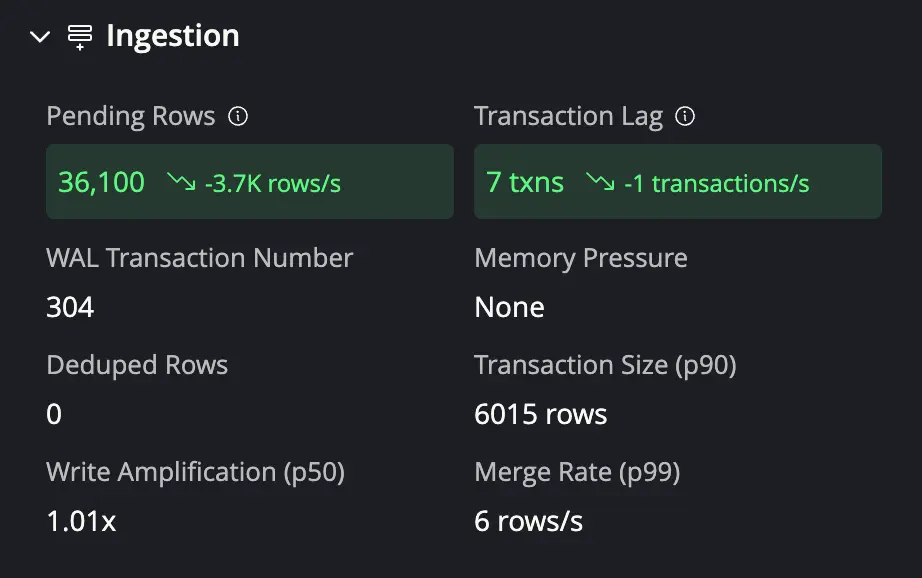The height and width of the screenshot is (578, 922).
Task: Select the WAL Transaction Number entry
Action: [x=199, y=258]
